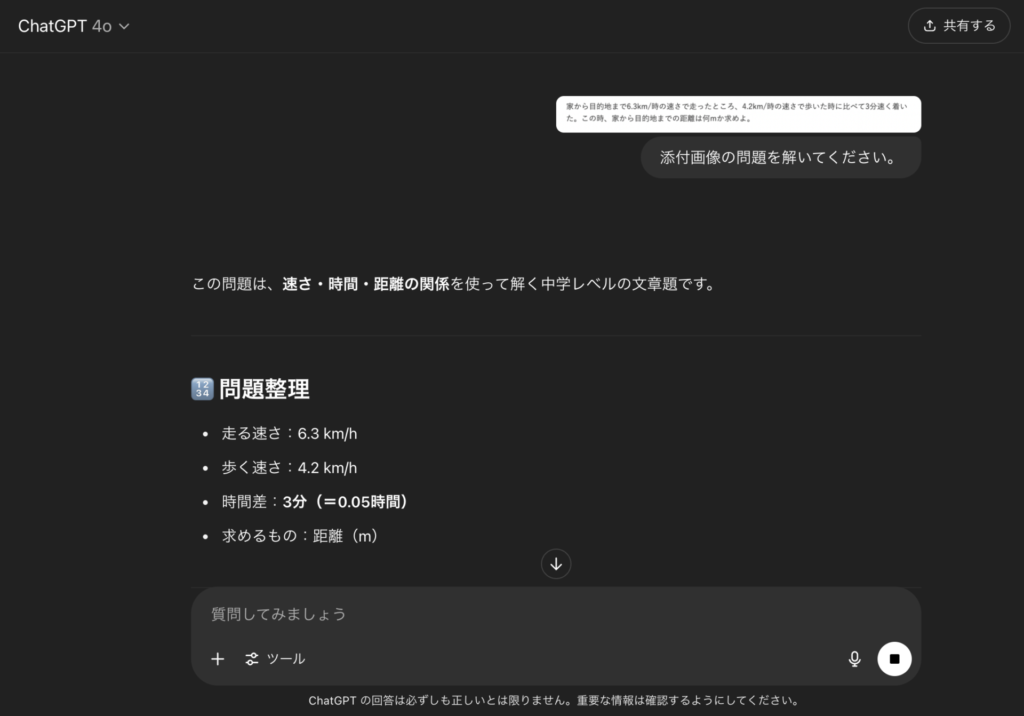Image resolution: width=1024 pixels, height=716 pixels.
Task: Stop response generation with the square button
Action: [894, 659]
